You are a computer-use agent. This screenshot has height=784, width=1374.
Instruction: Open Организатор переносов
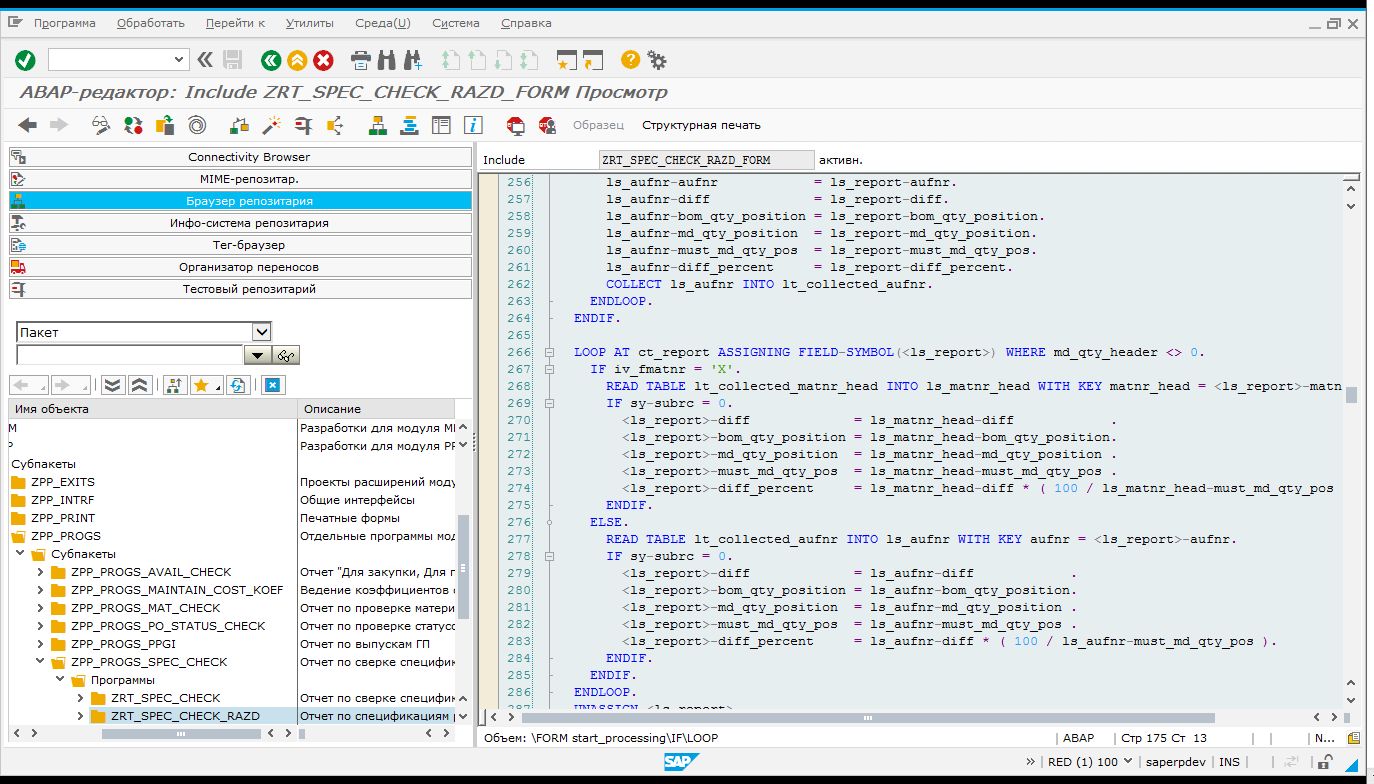(x=240, y=267)
